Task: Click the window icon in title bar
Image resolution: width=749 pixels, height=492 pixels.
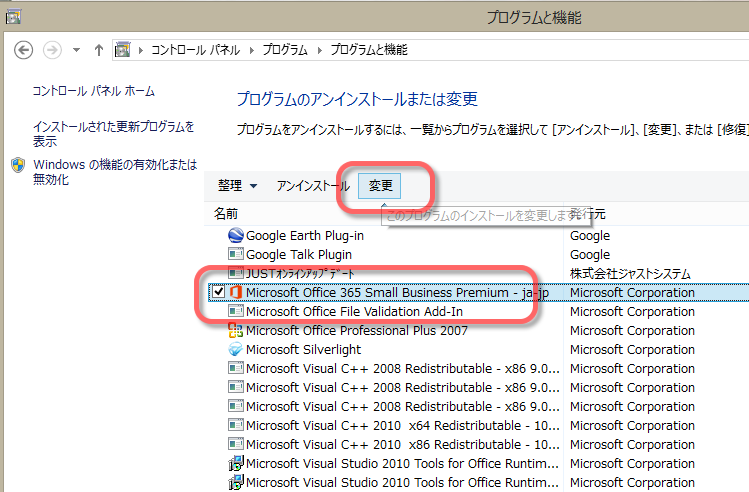Action: pyautogui.click(x=13, y=17)
